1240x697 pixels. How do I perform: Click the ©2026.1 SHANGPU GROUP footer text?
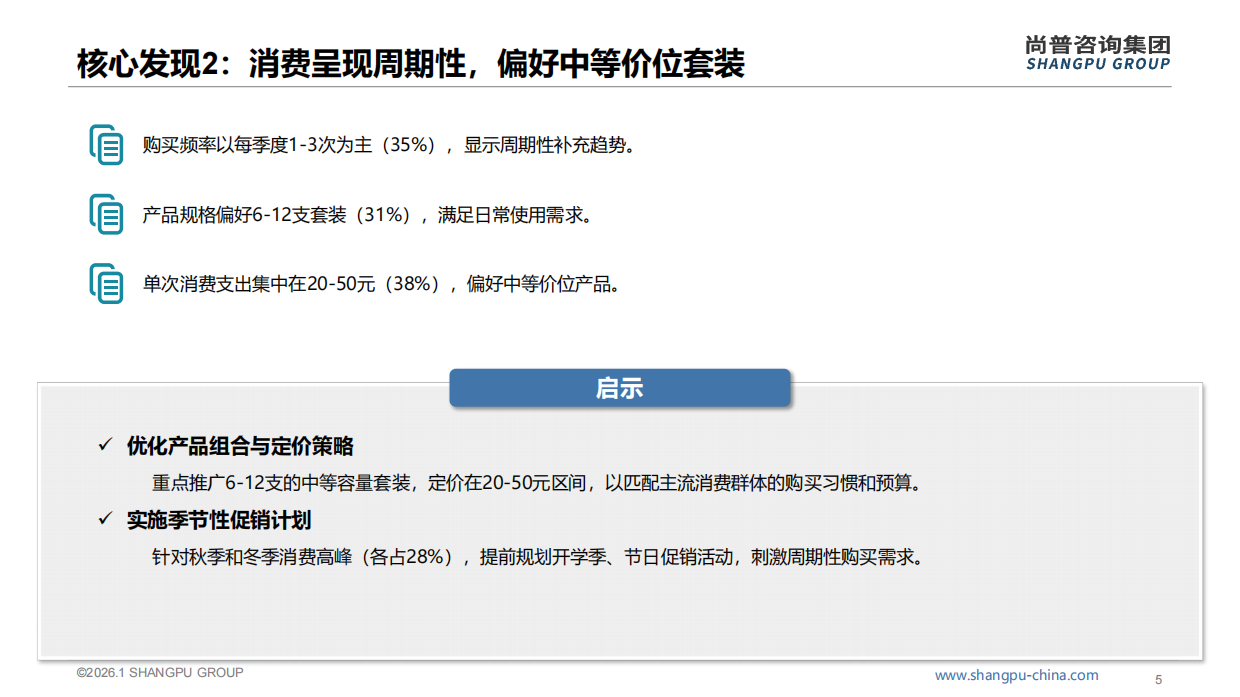point(160,673)
